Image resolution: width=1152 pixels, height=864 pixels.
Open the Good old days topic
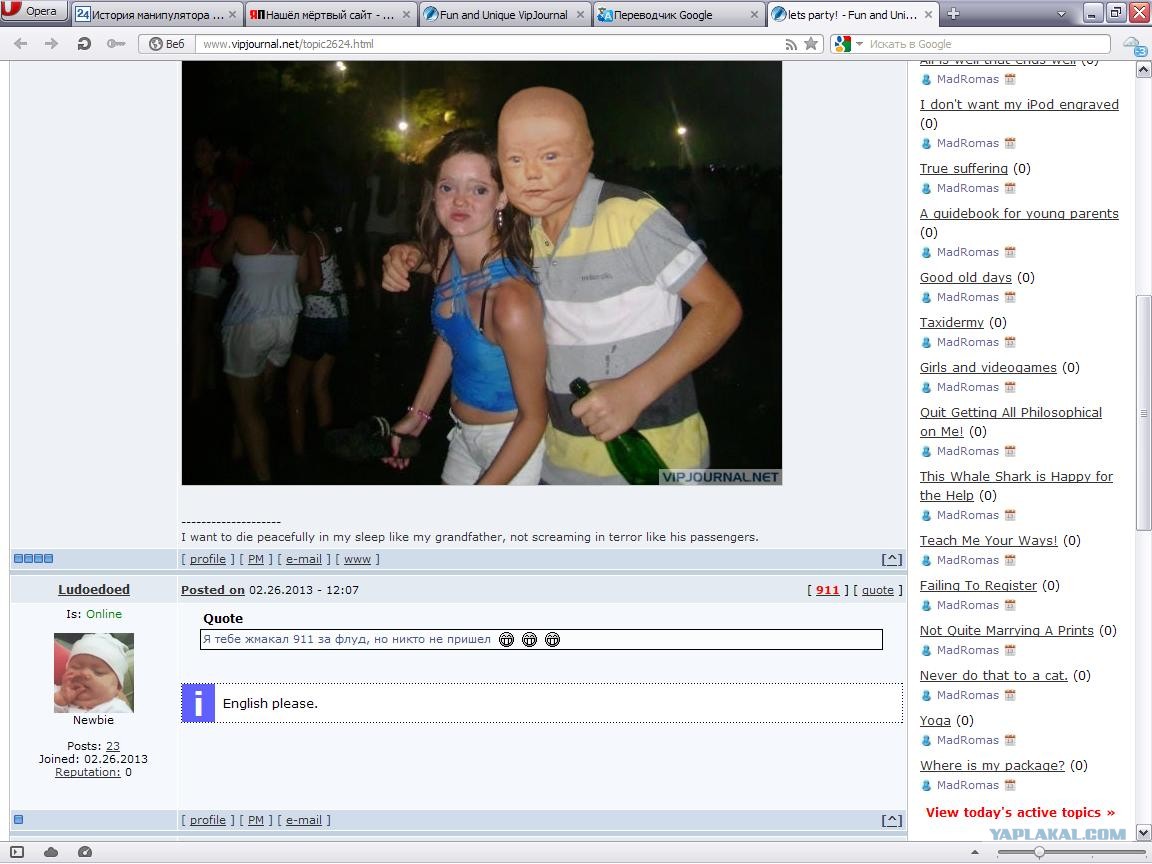coord(965,277)
